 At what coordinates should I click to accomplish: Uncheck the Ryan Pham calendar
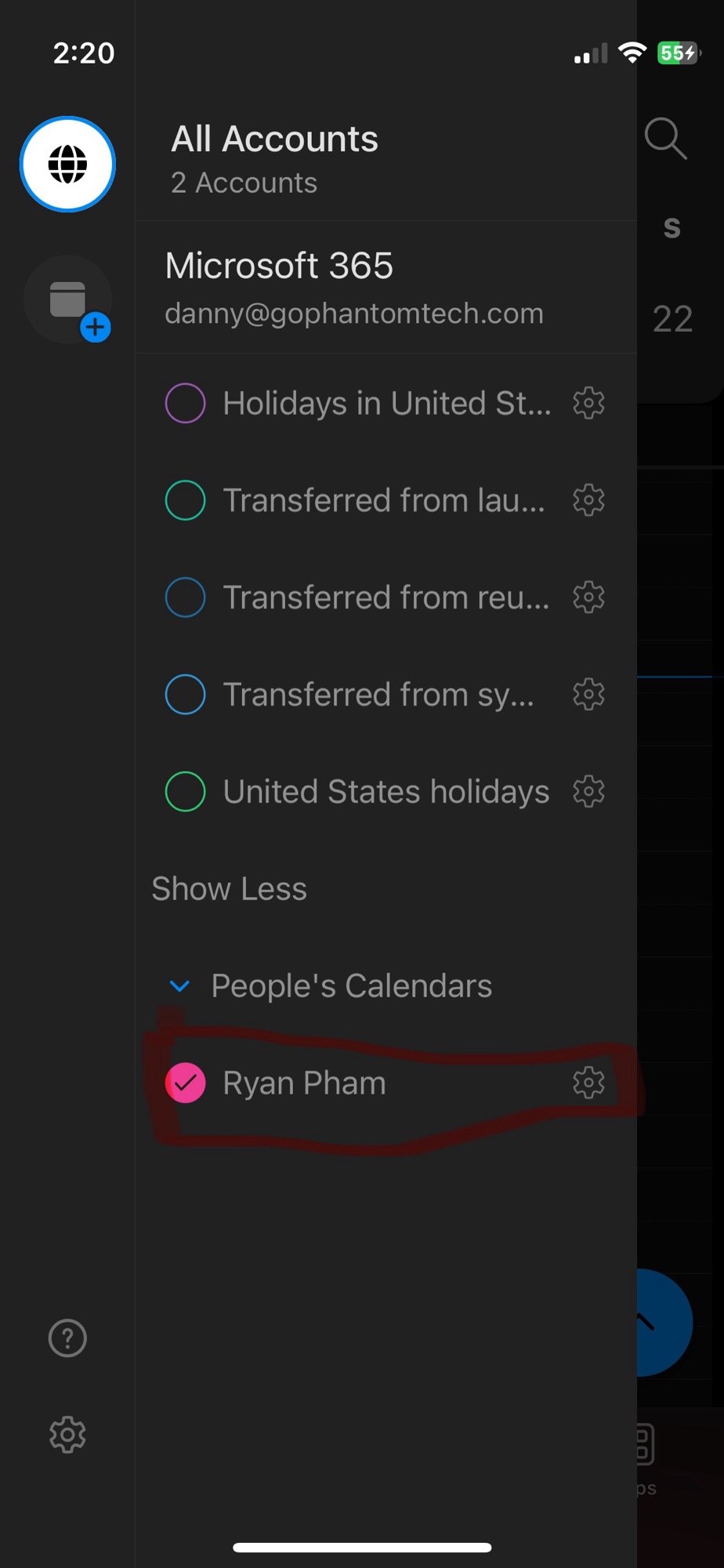point(186,1083)
